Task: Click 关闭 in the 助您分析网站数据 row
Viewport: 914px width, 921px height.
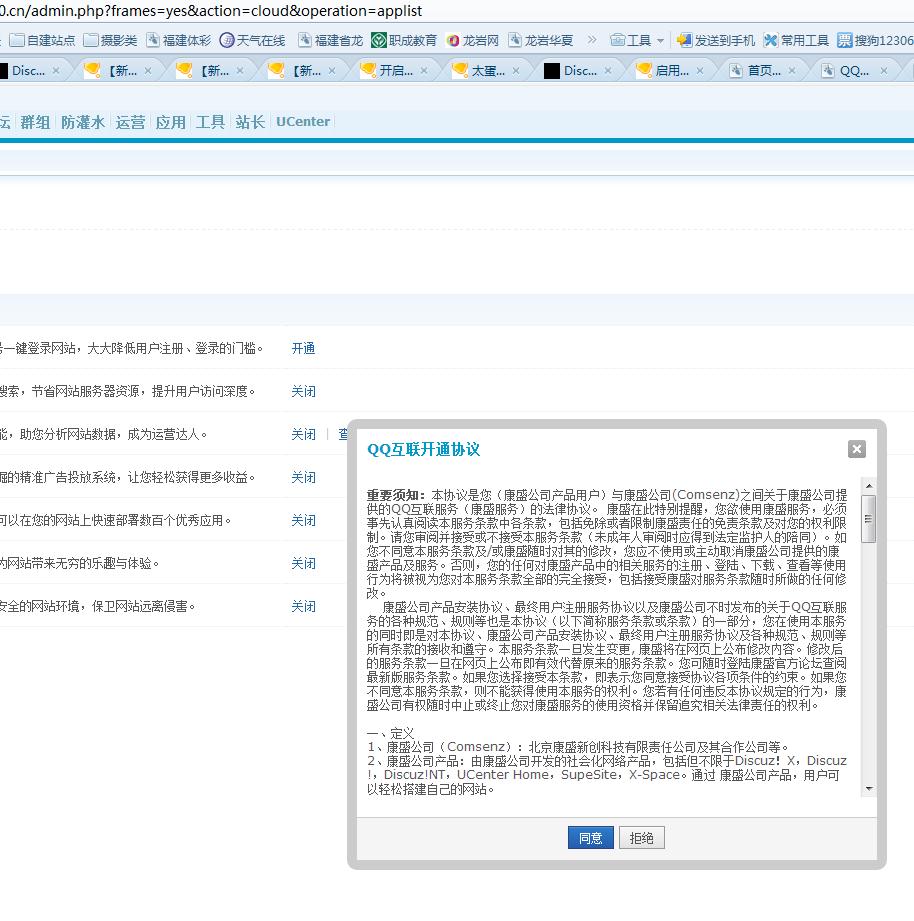Action: pyautogui.click(x=303, y=434)
